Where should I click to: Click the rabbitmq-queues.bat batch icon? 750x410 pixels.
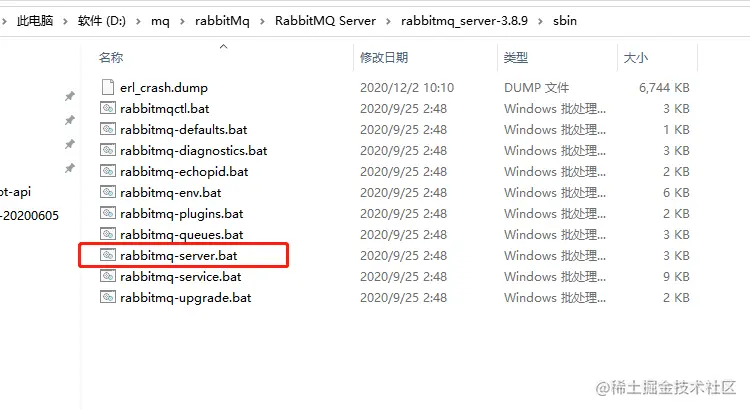(x=108, y=234)
